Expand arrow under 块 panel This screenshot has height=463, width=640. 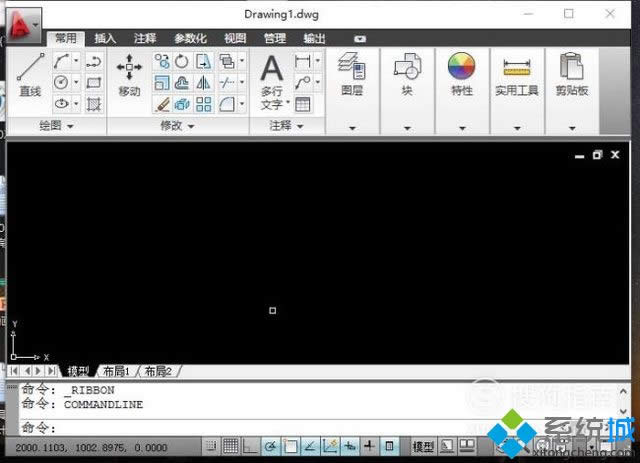click(407, 128)
